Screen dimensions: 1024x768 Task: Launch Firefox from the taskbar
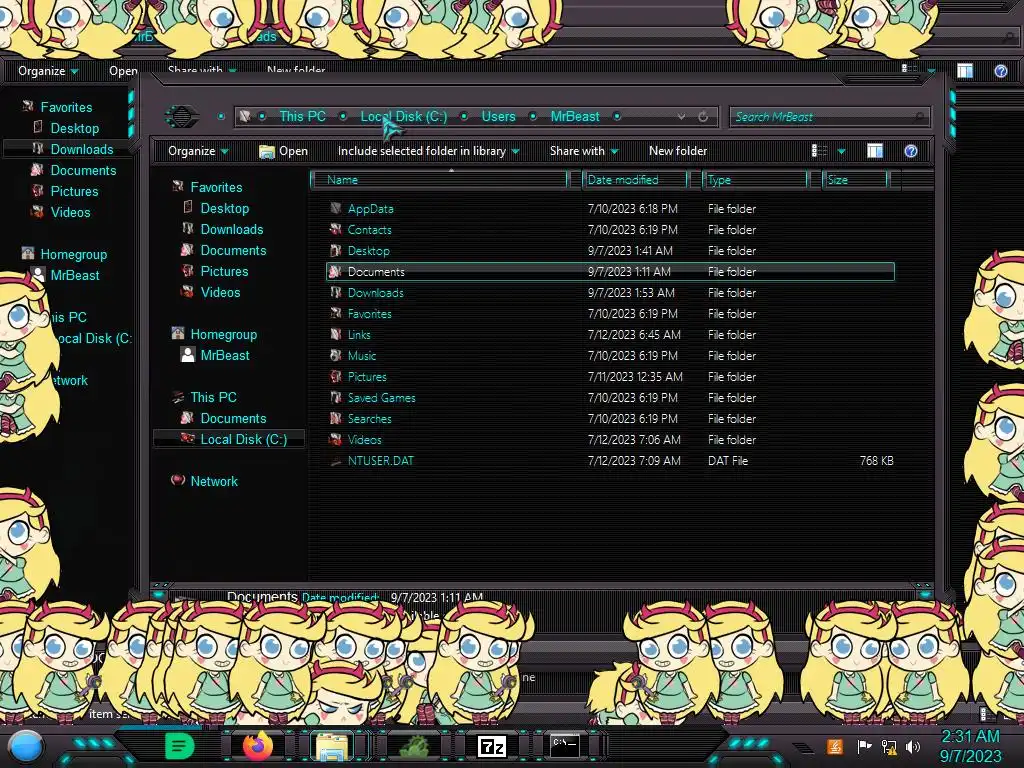(x=258, y=746)
